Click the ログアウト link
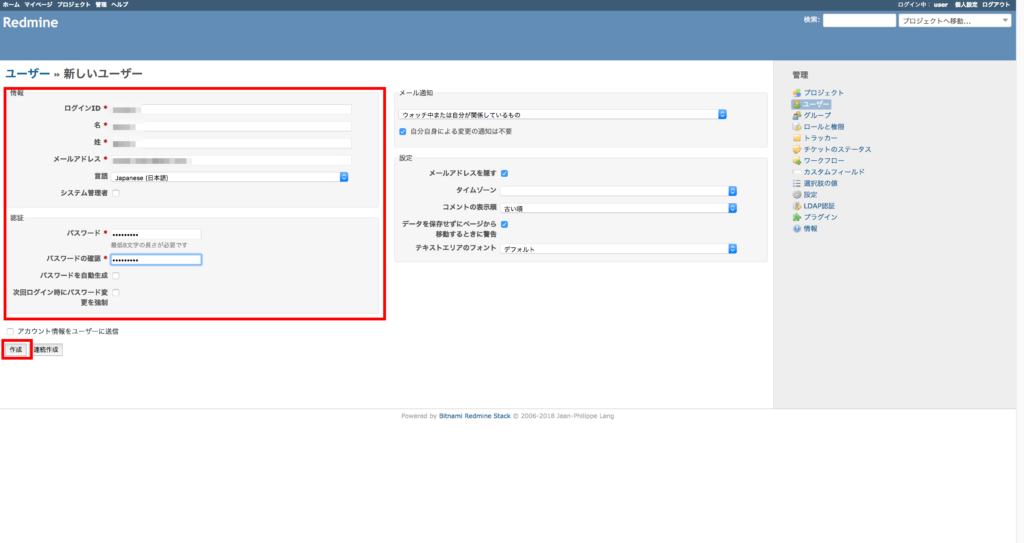The image size is (1024, 543). 1002,5
